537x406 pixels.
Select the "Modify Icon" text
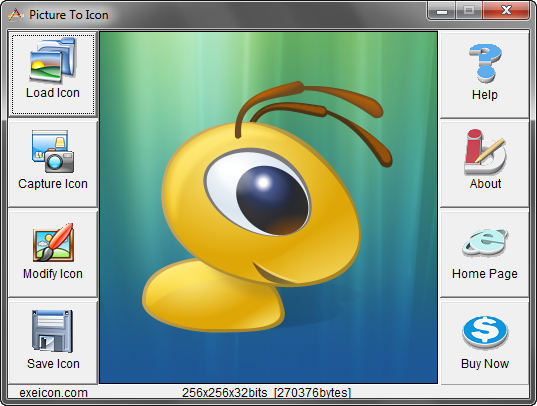[53, 274]
